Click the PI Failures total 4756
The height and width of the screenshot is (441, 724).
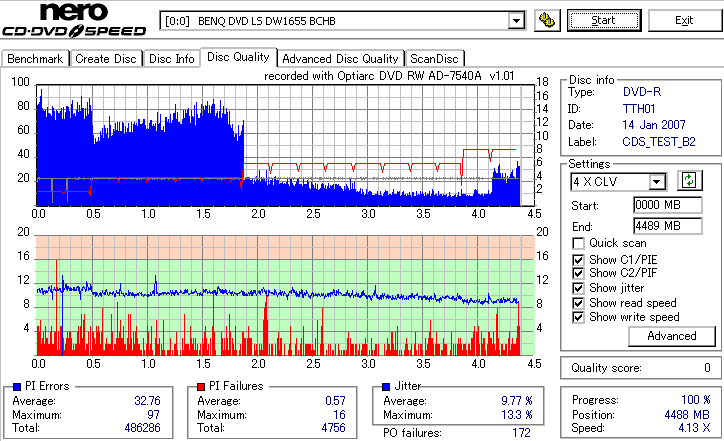[x=333, y=428]
